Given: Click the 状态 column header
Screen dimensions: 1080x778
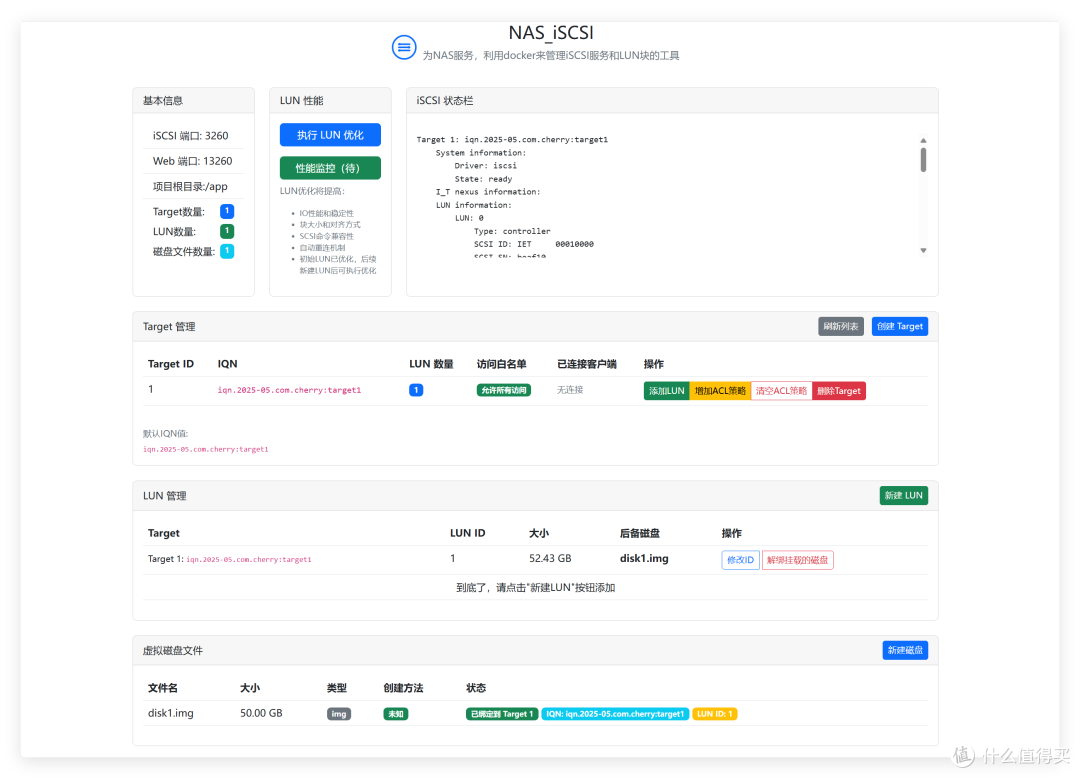Looking at the screenshot, I should click(x=476, y=688).
